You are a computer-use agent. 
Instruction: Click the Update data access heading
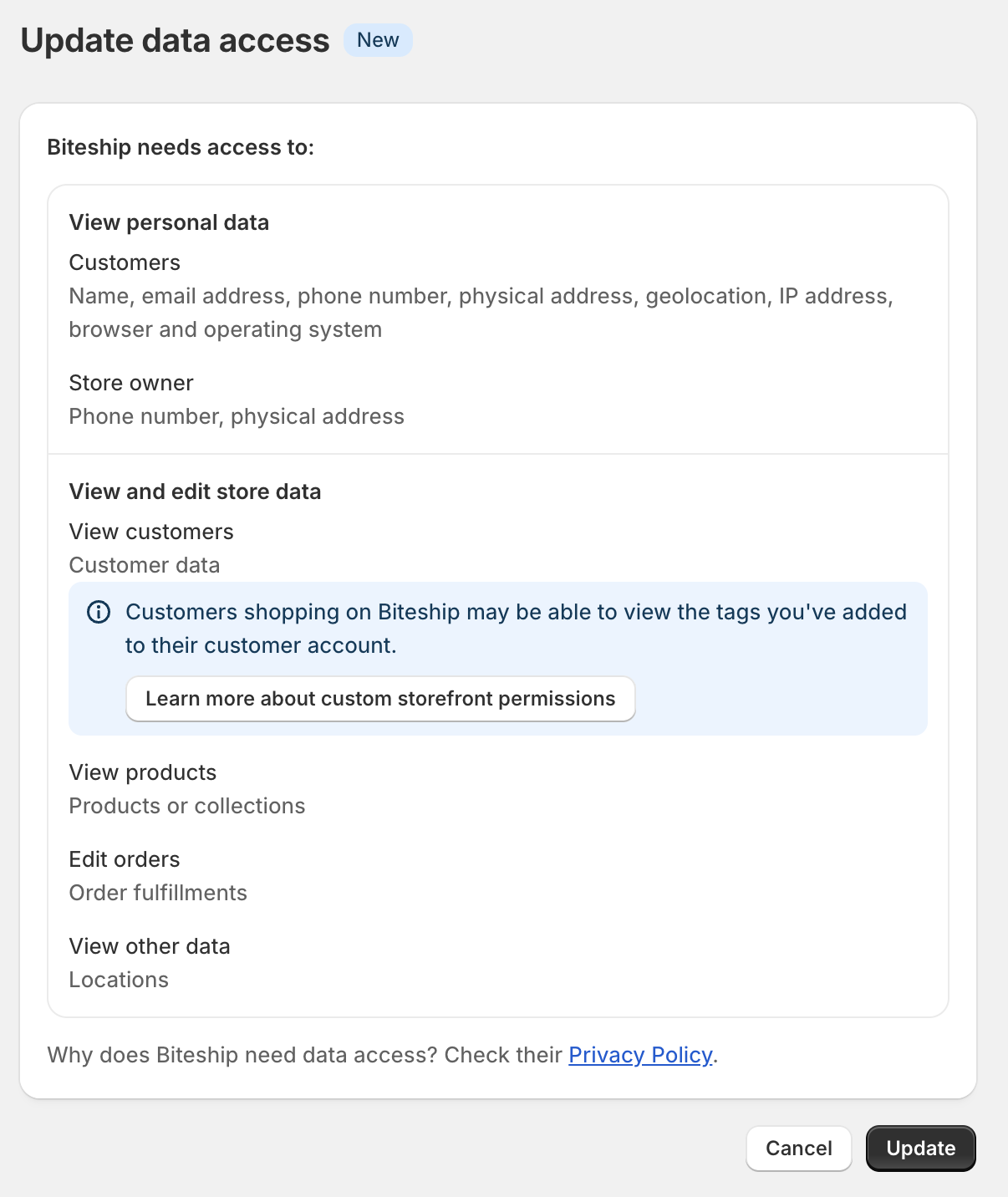pos(176,40)
